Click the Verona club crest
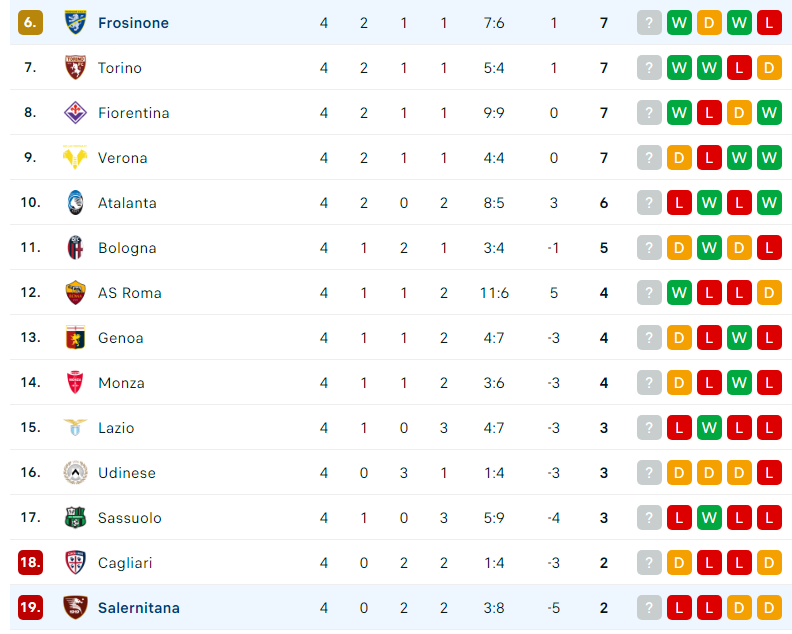Viewport: 792px width, 634px height. tap(75, 158)
